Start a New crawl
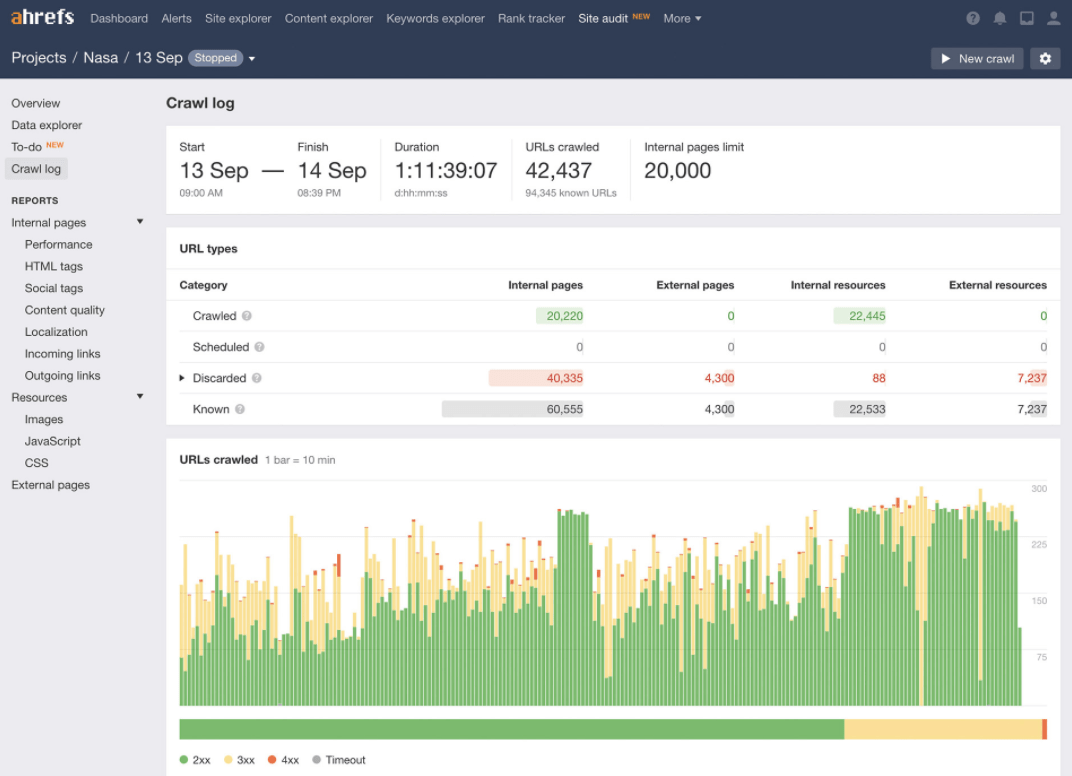 [x=976, y=59]
